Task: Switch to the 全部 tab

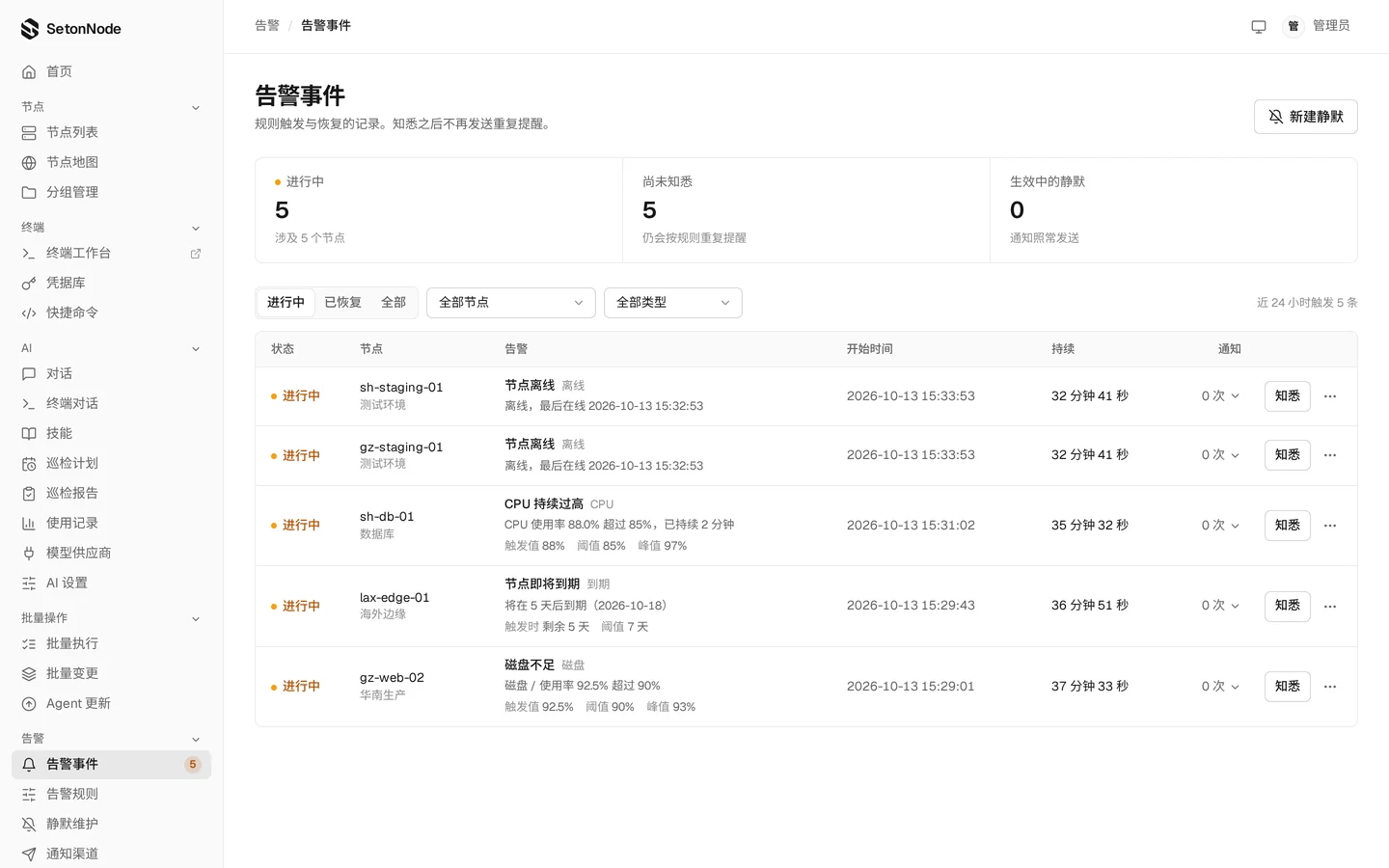Action: (394, 303)
